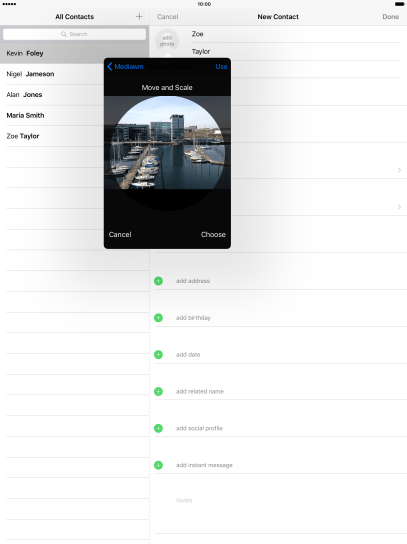Click the green plus beside add address

(158, 281)
